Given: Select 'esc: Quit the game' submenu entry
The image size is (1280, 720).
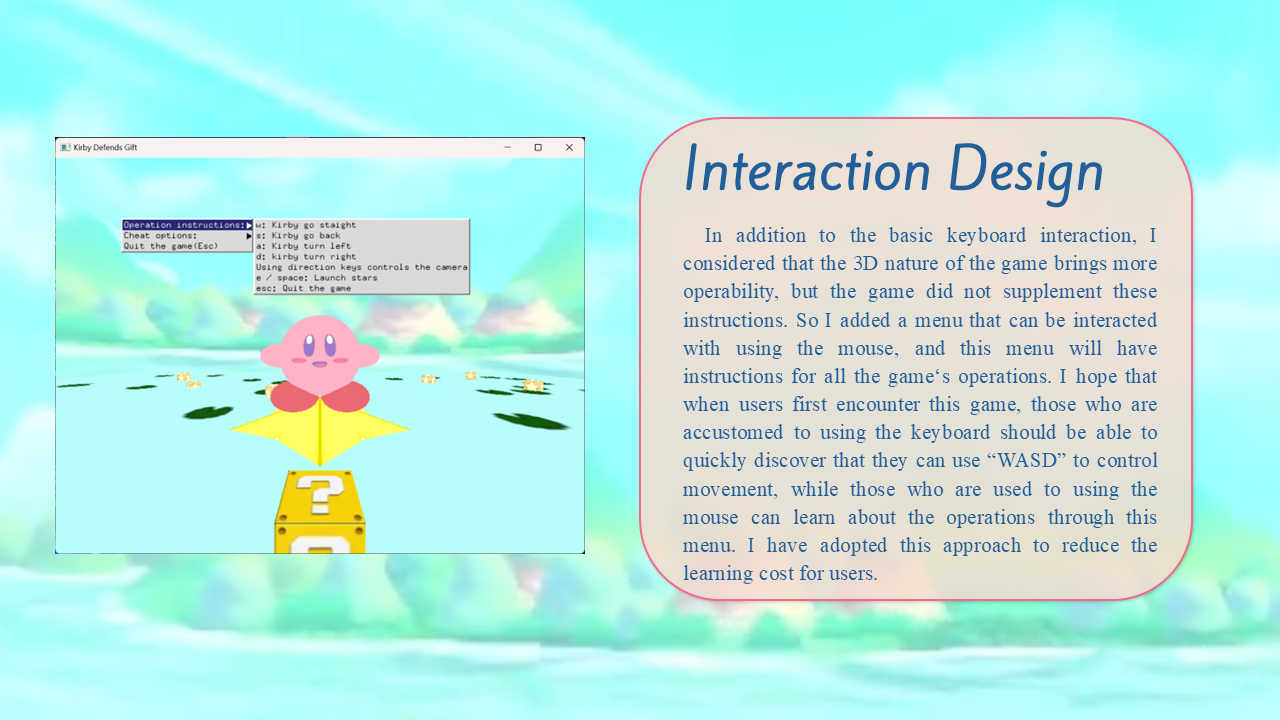Looking at the screenshot, I should 361,288.
